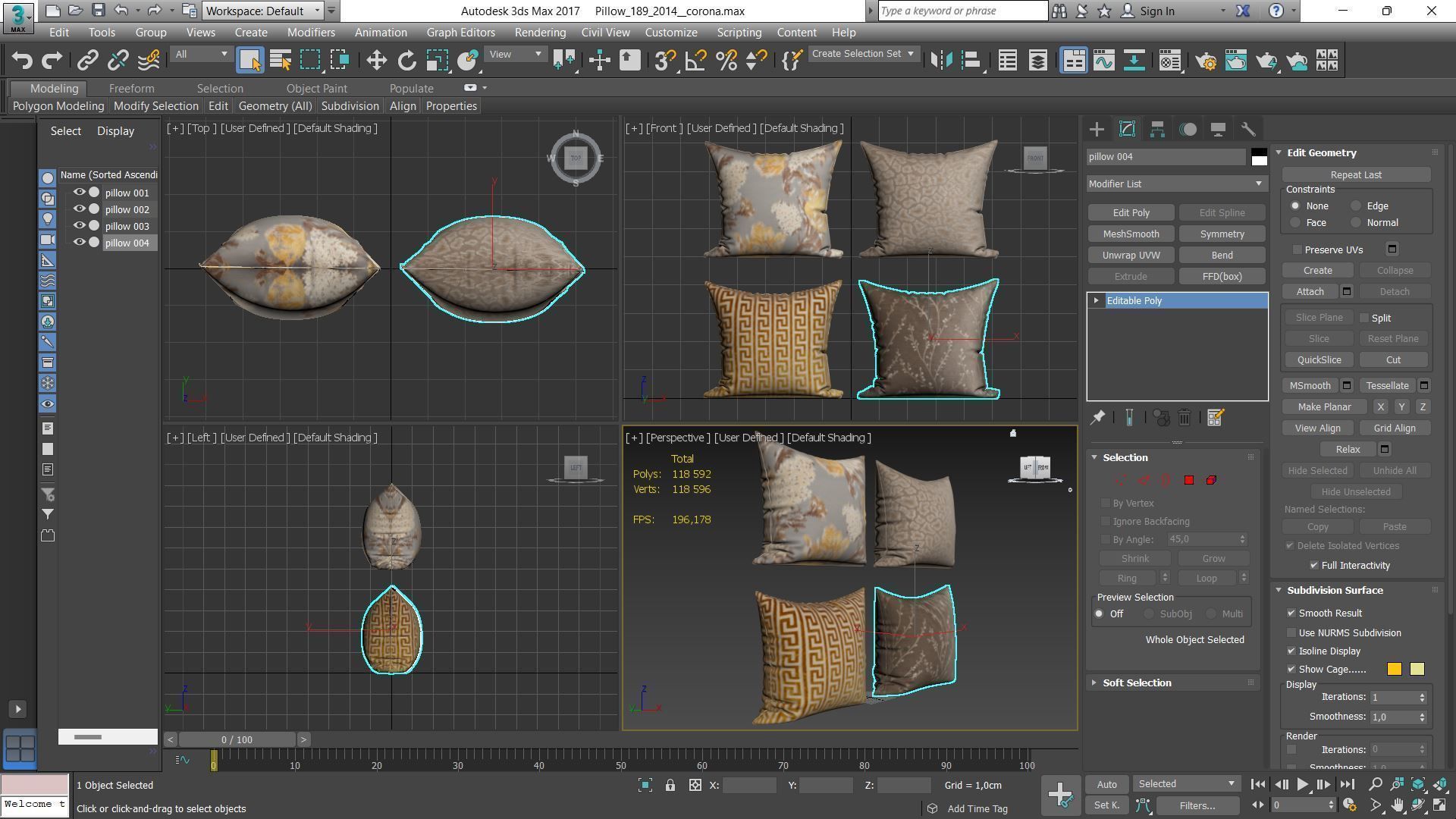The height and width of the screenshot is (819, 1456).
Task: Click the MeshSmooth modifier button
Action: pyautogui.click(x=1131, y=234)
